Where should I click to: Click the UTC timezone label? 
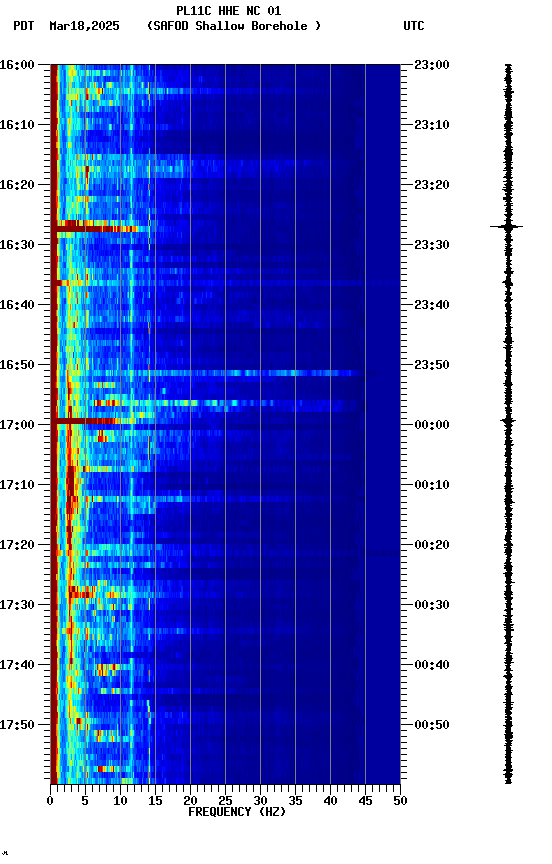pos(414,26)
